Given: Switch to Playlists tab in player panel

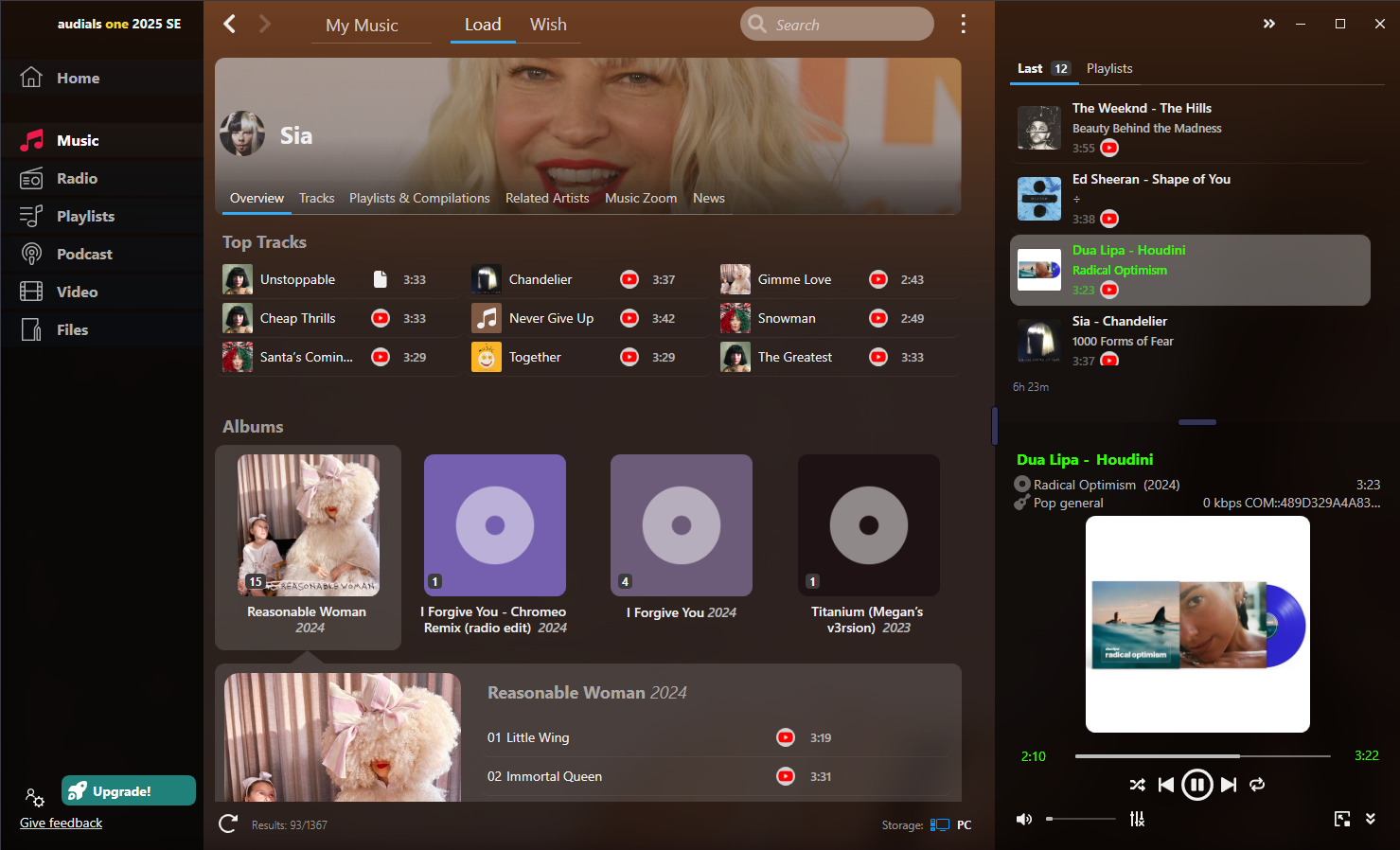Looking at the screenshot, I should coord(1109,68).
